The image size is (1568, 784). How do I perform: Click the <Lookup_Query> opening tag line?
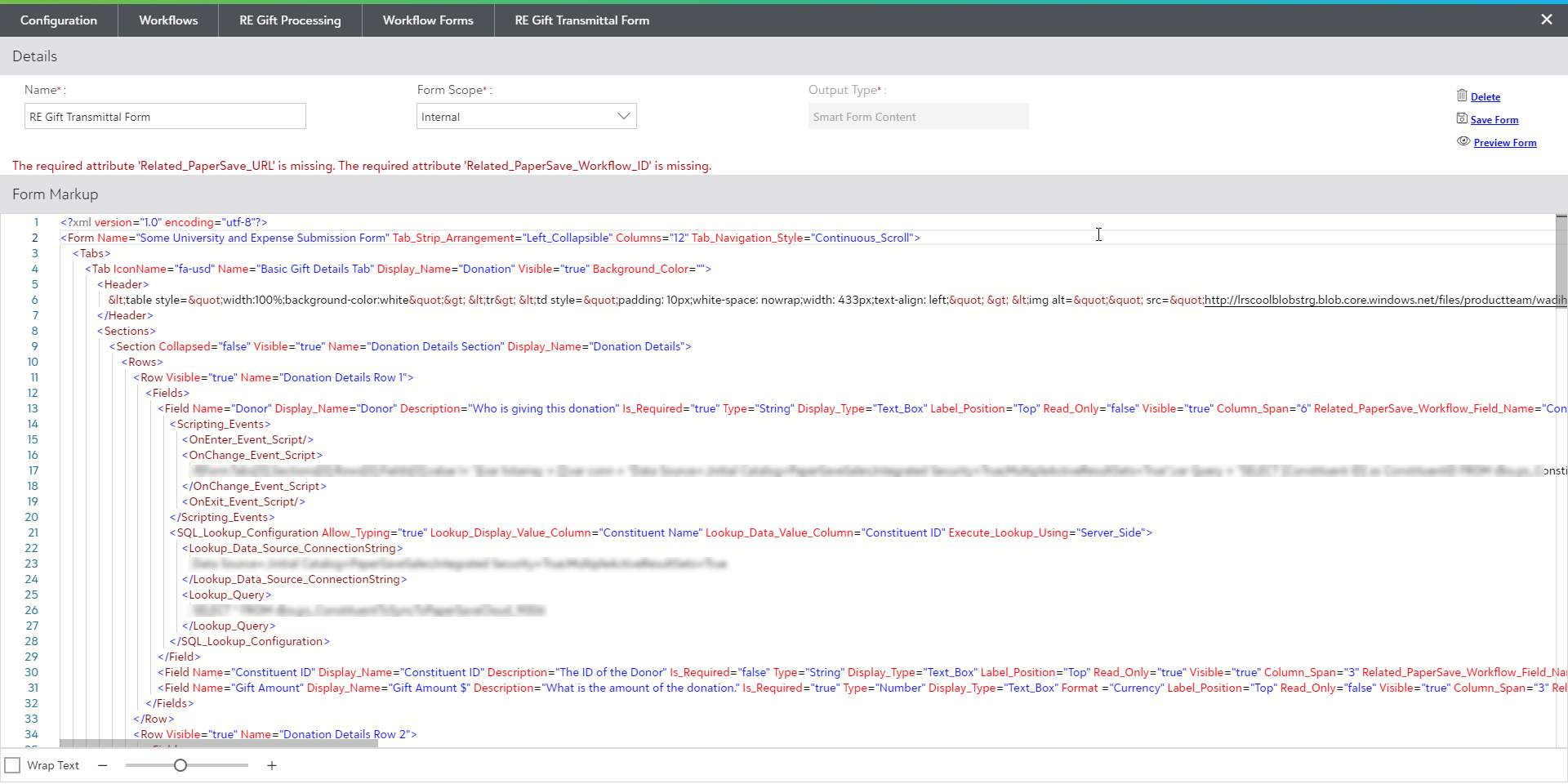(226, 595)
